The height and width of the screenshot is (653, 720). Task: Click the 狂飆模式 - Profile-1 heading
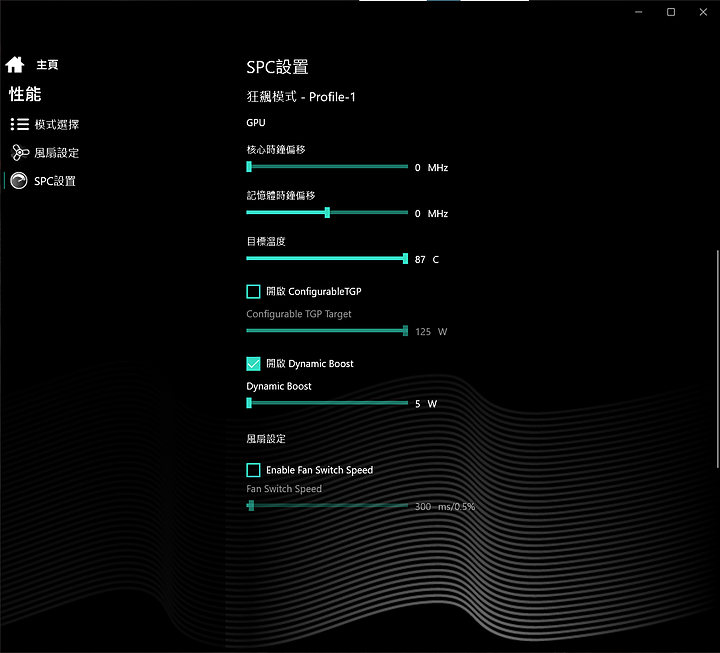(301, 96)
